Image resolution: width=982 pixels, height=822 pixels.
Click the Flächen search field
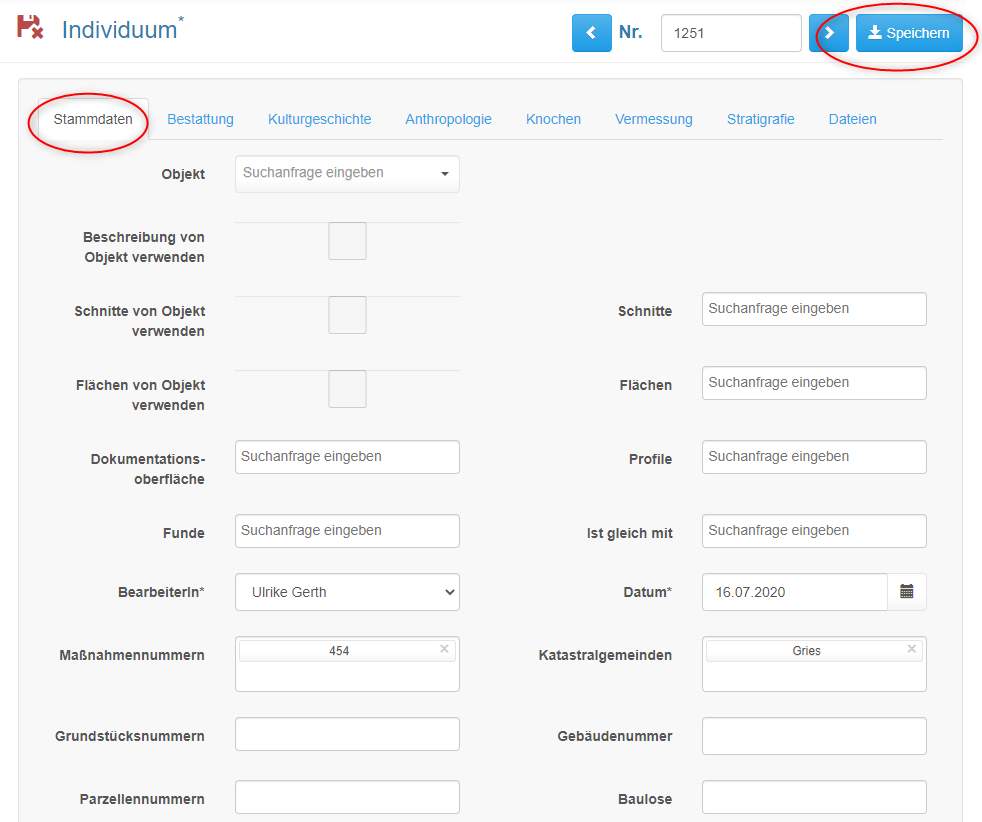[x=814, y=383]
